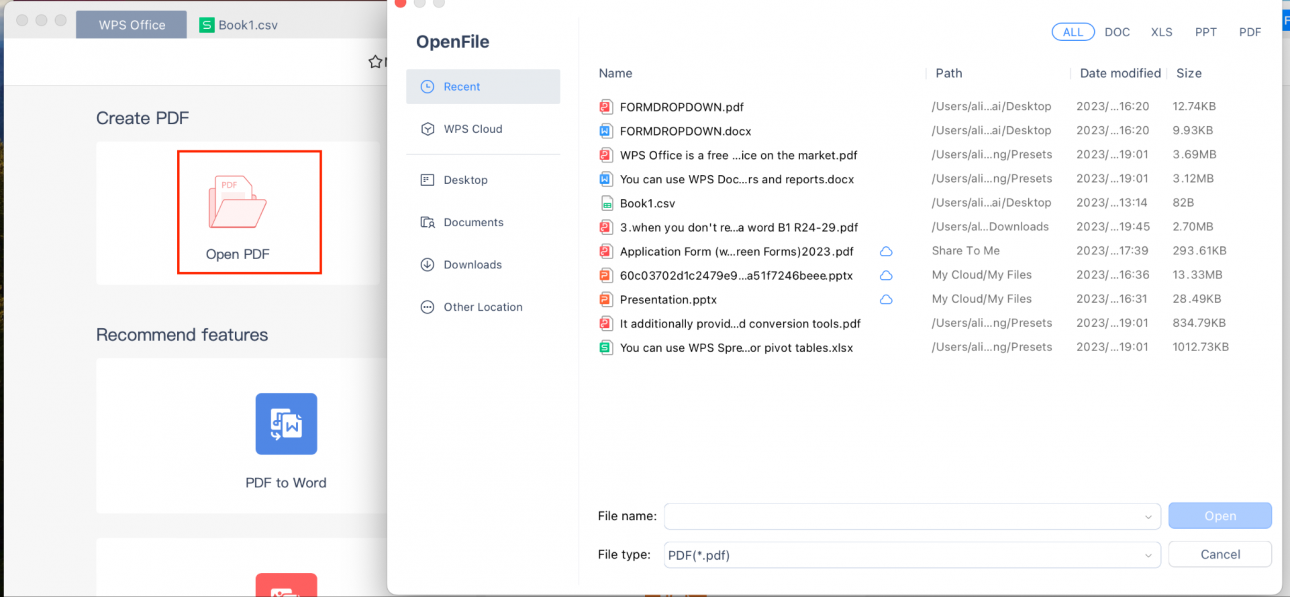Select "WPS Office is a free ...ice on the market.pdf"
The height and width of the screenshot is (597, 1290).
coord(738,155)
